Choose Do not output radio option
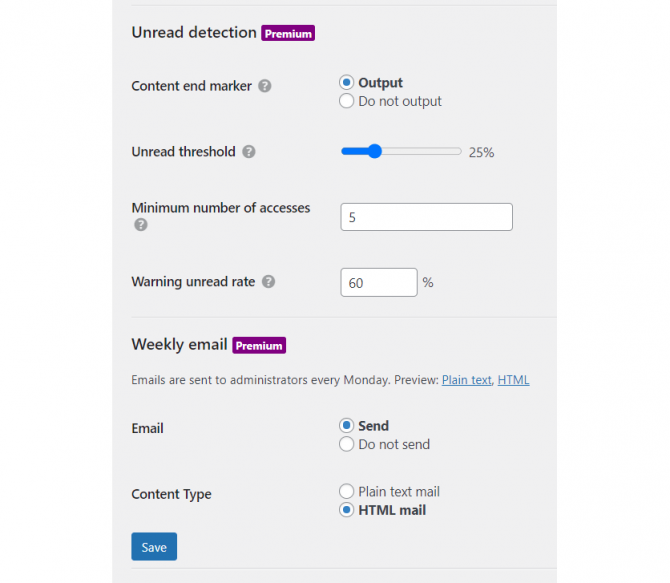670x583 pixels. [346, 101]
